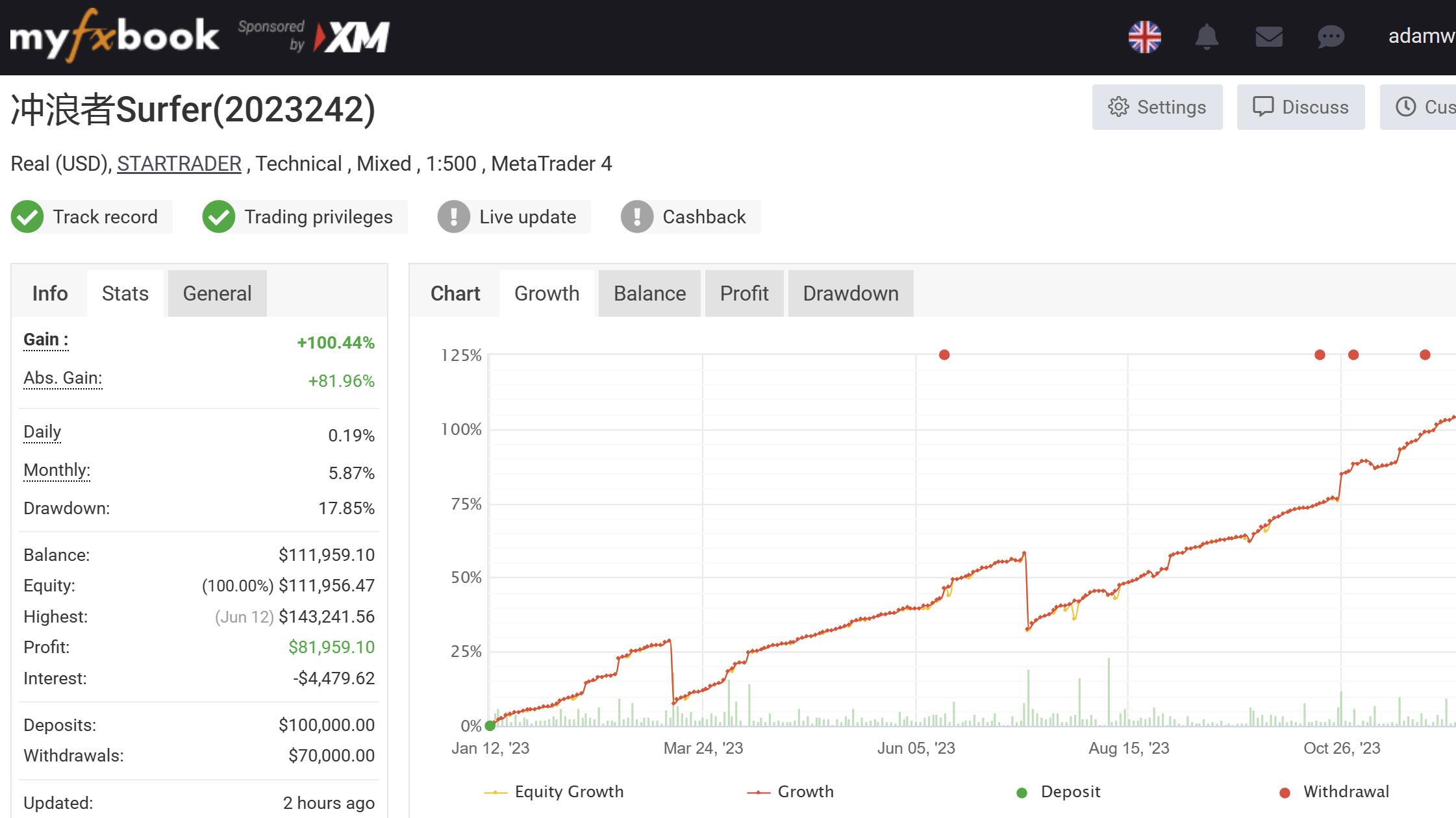Toggle Growth series in chart legend
Screen dimensions: 1456x818
point(790,792)
